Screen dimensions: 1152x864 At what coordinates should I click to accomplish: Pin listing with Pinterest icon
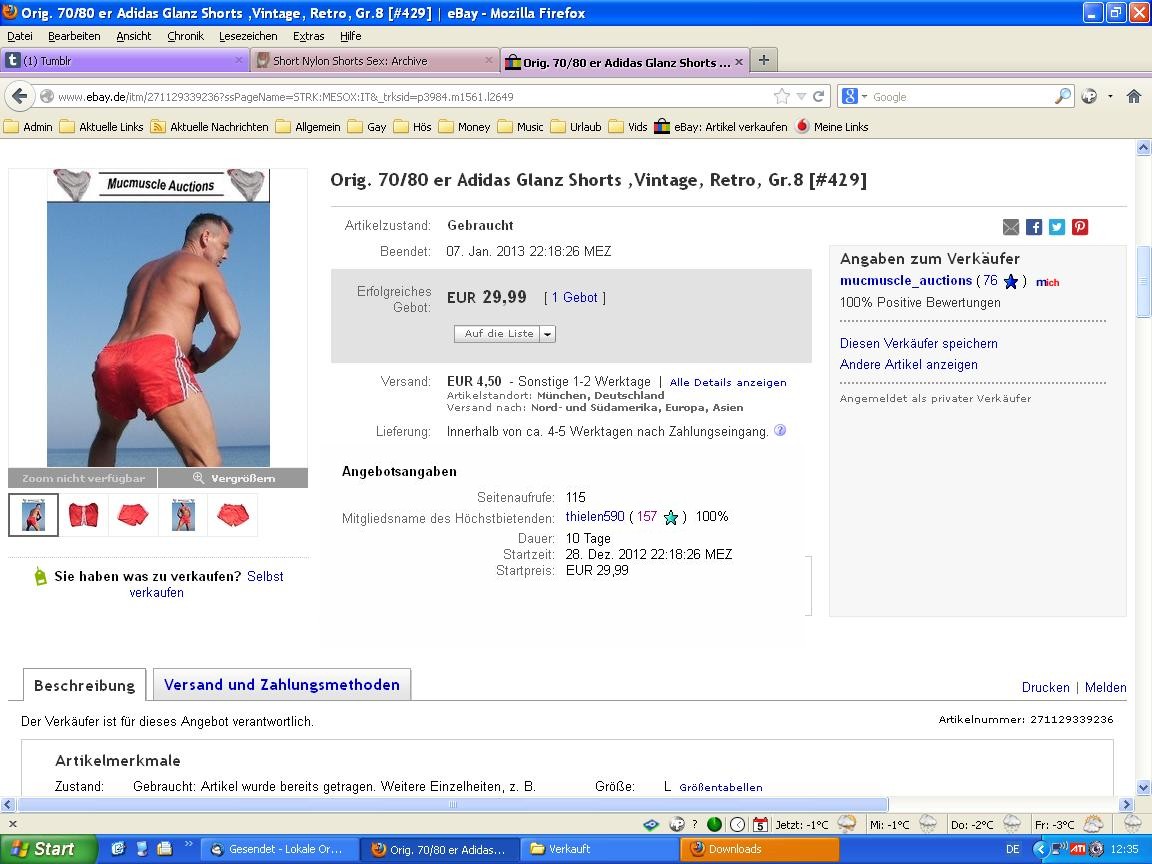1080,227
